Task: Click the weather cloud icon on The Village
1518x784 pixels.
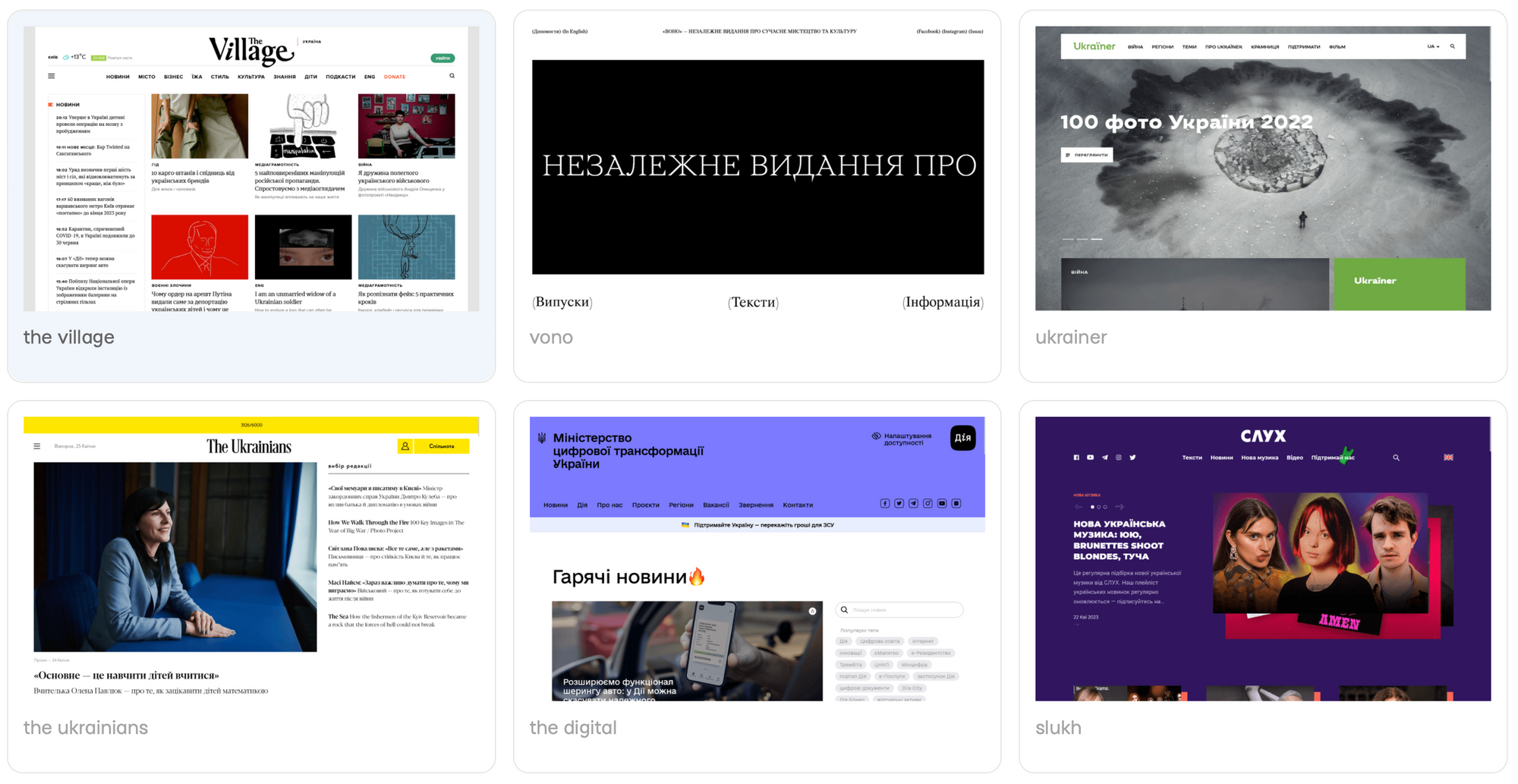Action: pos(66,57)
